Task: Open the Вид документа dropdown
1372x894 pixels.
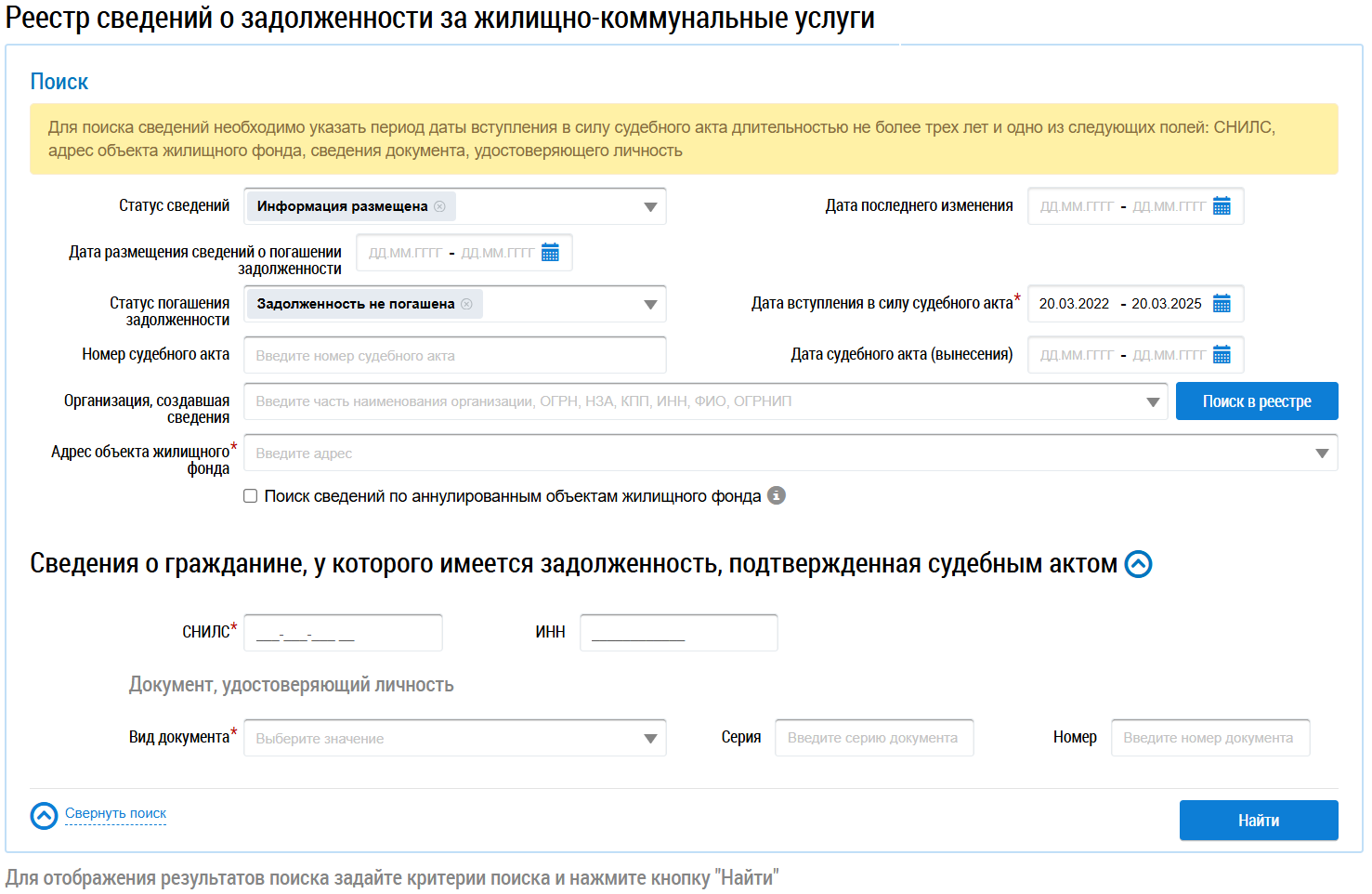Action: 650,739
